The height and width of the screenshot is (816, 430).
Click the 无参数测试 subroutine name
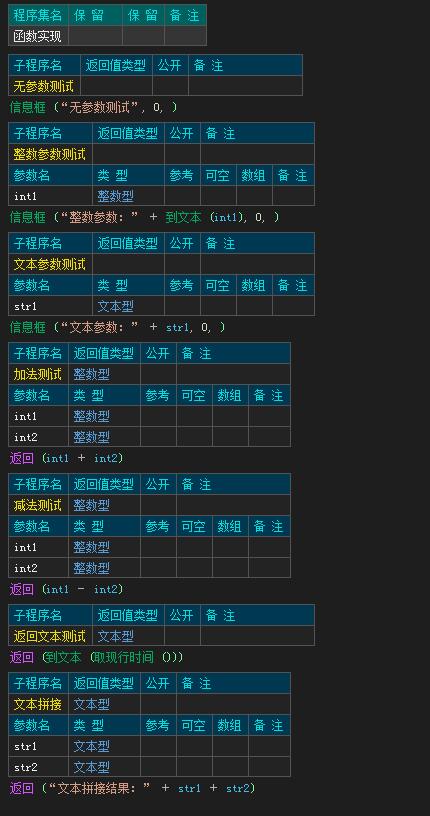(44, 86)
